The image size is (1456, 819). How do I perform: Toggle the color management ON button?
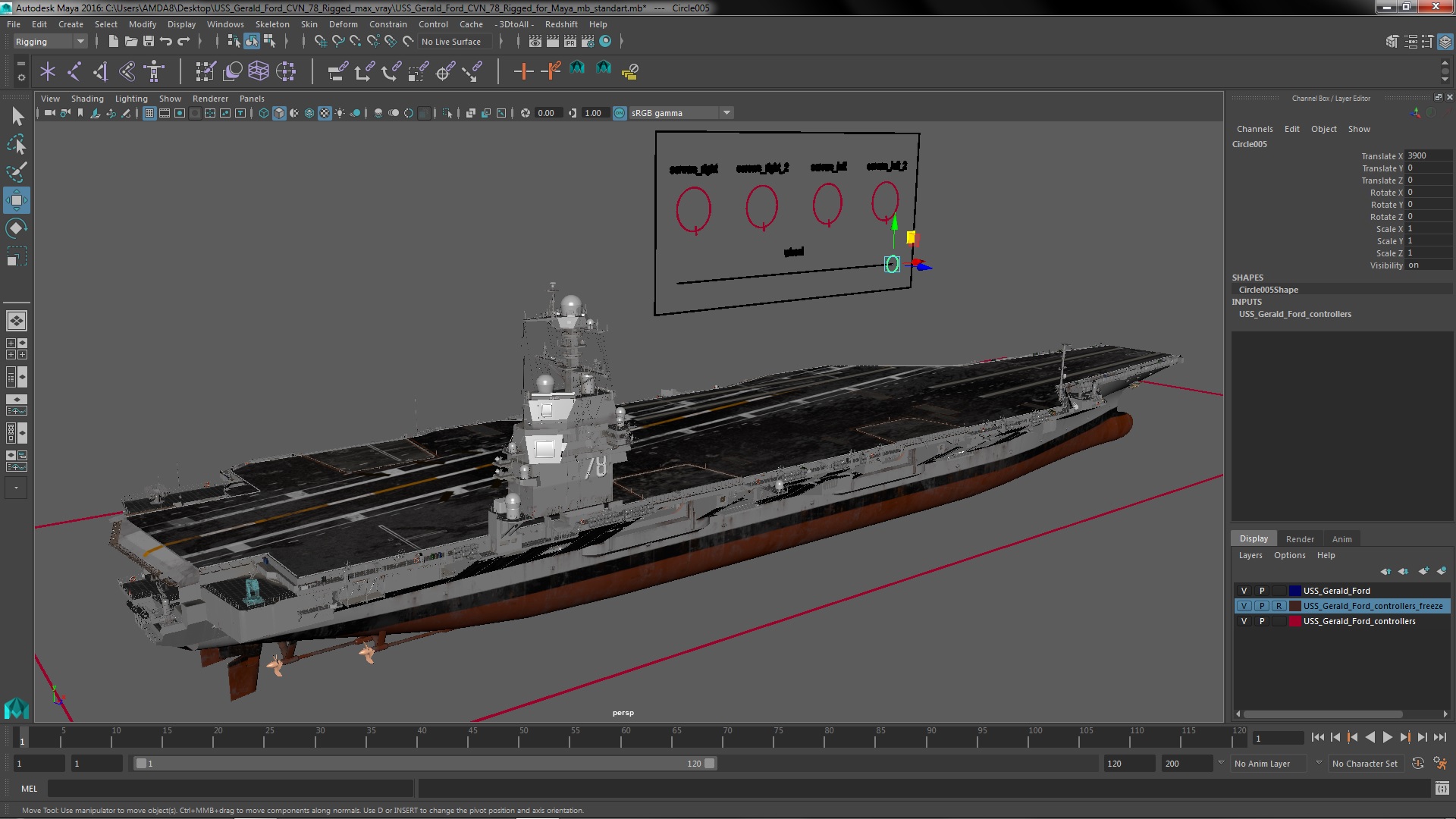[x=620, y=113]
